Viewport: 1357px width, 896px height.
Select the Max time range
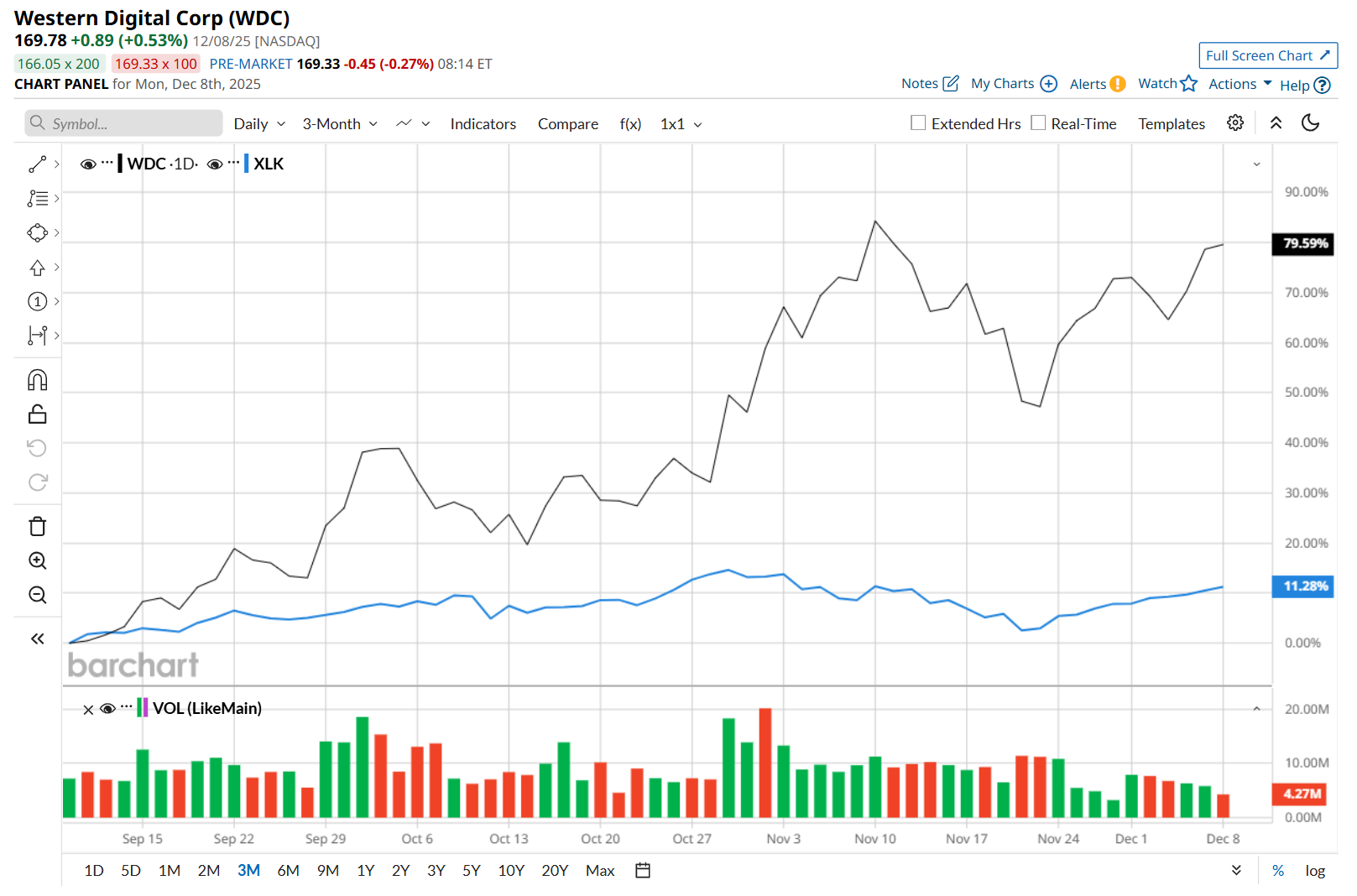click(600, 871)
